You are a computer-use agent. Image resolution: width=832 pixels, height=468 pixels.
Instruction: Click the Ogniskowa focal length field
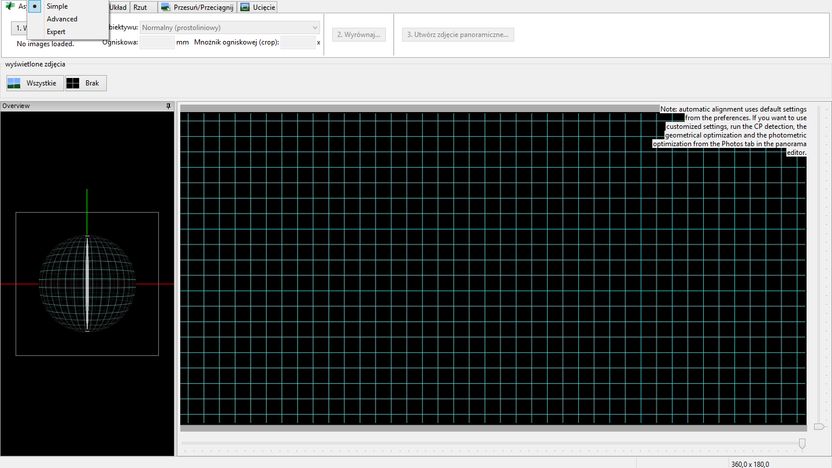click(157, 42)
